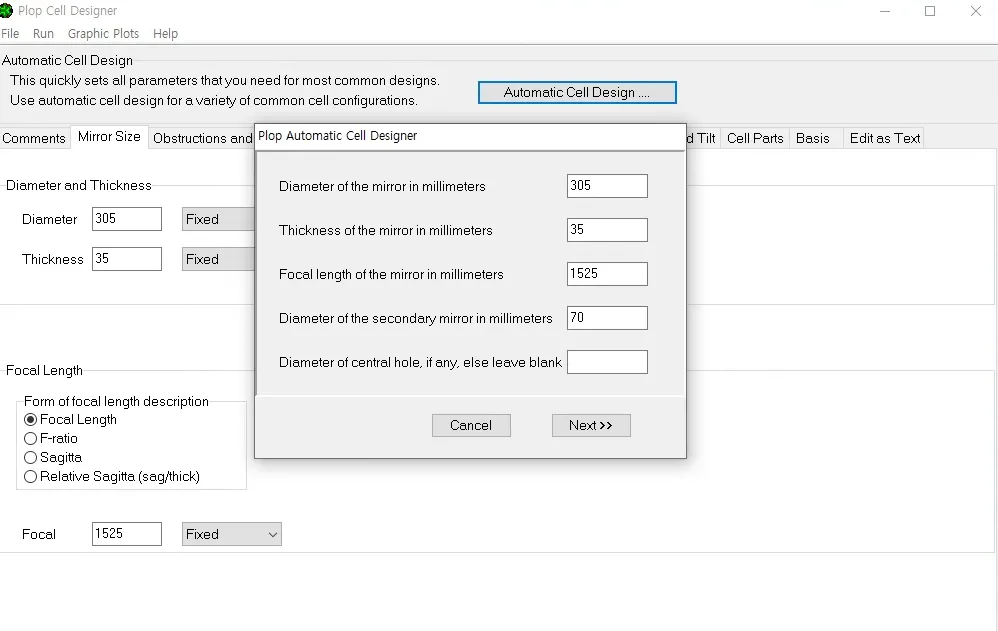Switch to the Cell Parts tab
Viewport: 998px width, 631px height.
tap(755, 138)
